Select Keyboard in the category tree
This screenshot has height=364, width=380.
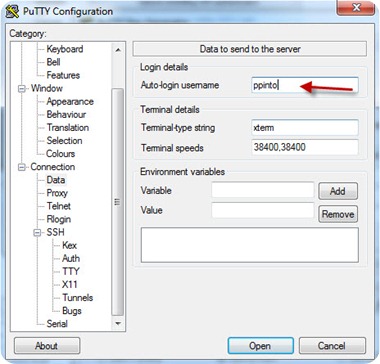[x=65, y=49]
